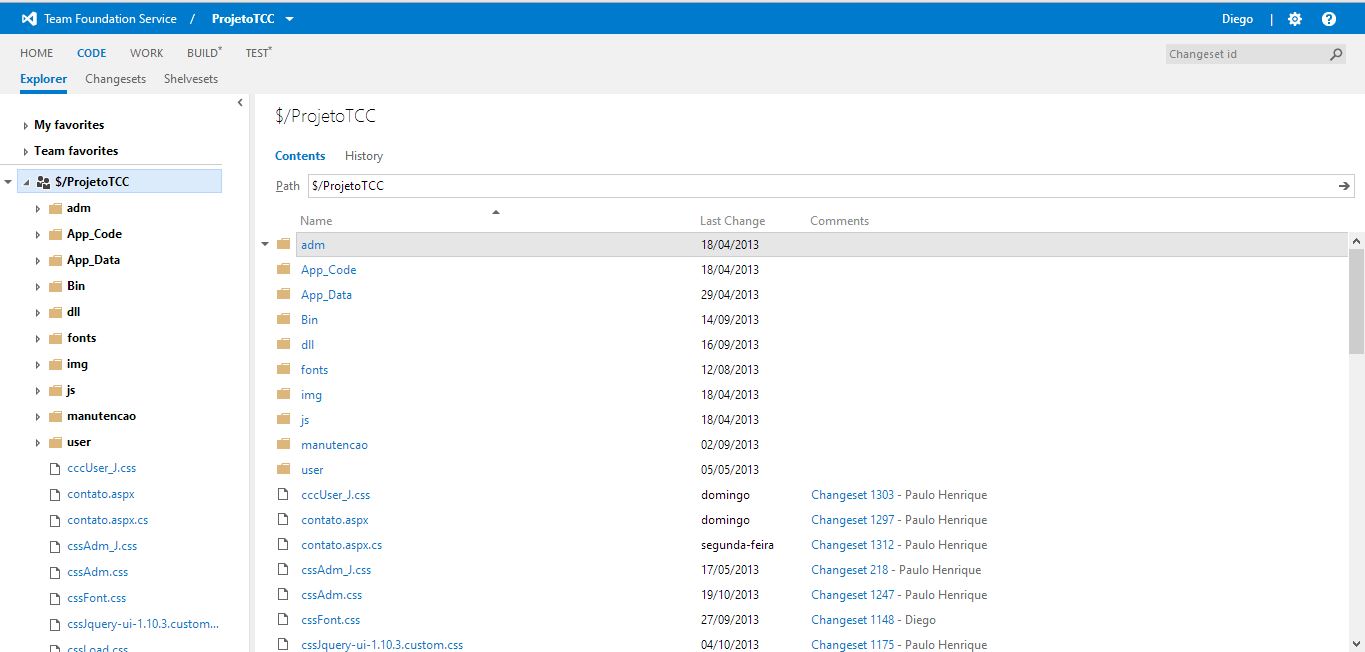
Task: Expand the img folder in the tree
Action: [x=38, y=365]
